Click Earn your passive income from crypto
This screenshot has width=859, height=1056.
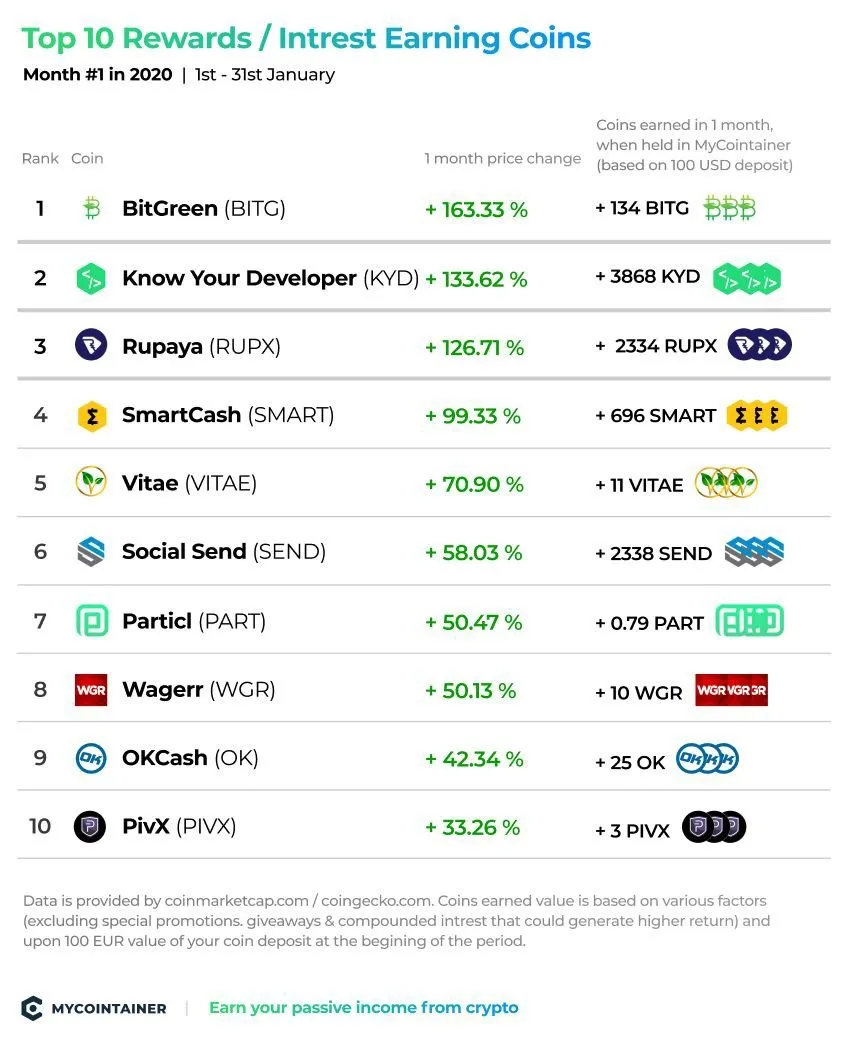click(x=364, y=1008)
